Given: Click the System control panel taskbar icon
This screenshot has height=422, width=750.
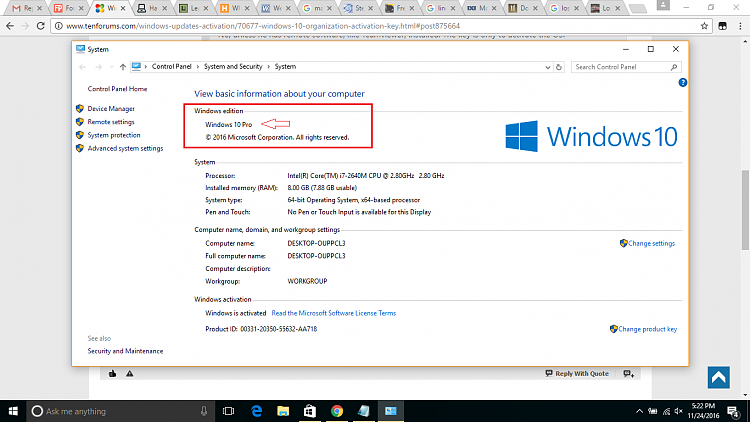Looking at the screenshot, I should pos(390,411).
